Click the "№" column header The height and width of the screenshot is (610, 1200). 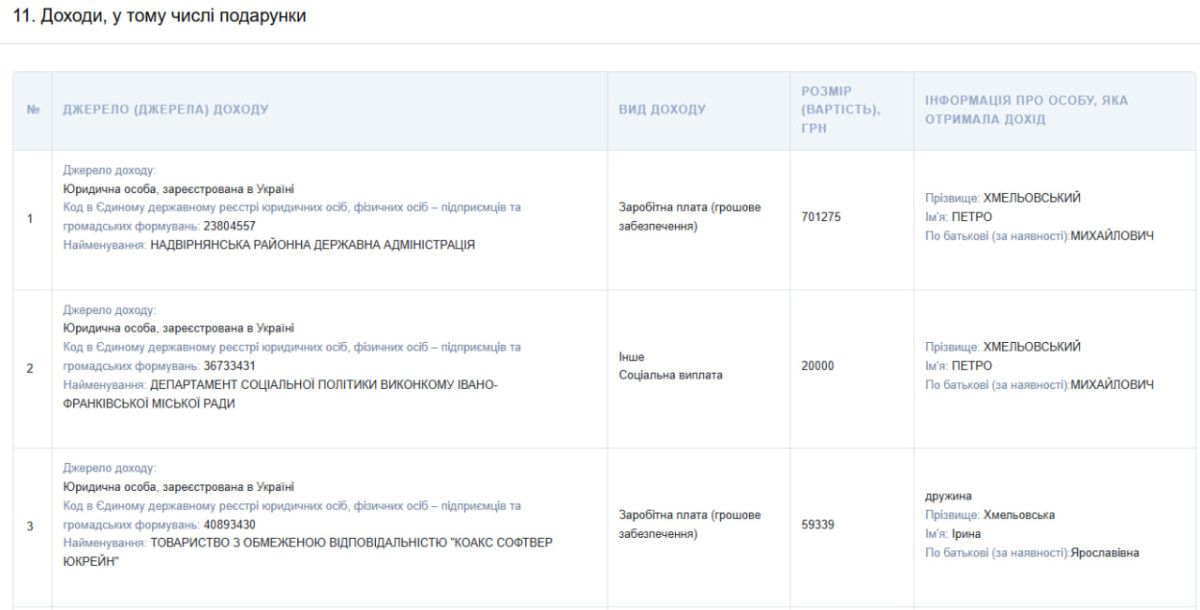pos(32,110)
